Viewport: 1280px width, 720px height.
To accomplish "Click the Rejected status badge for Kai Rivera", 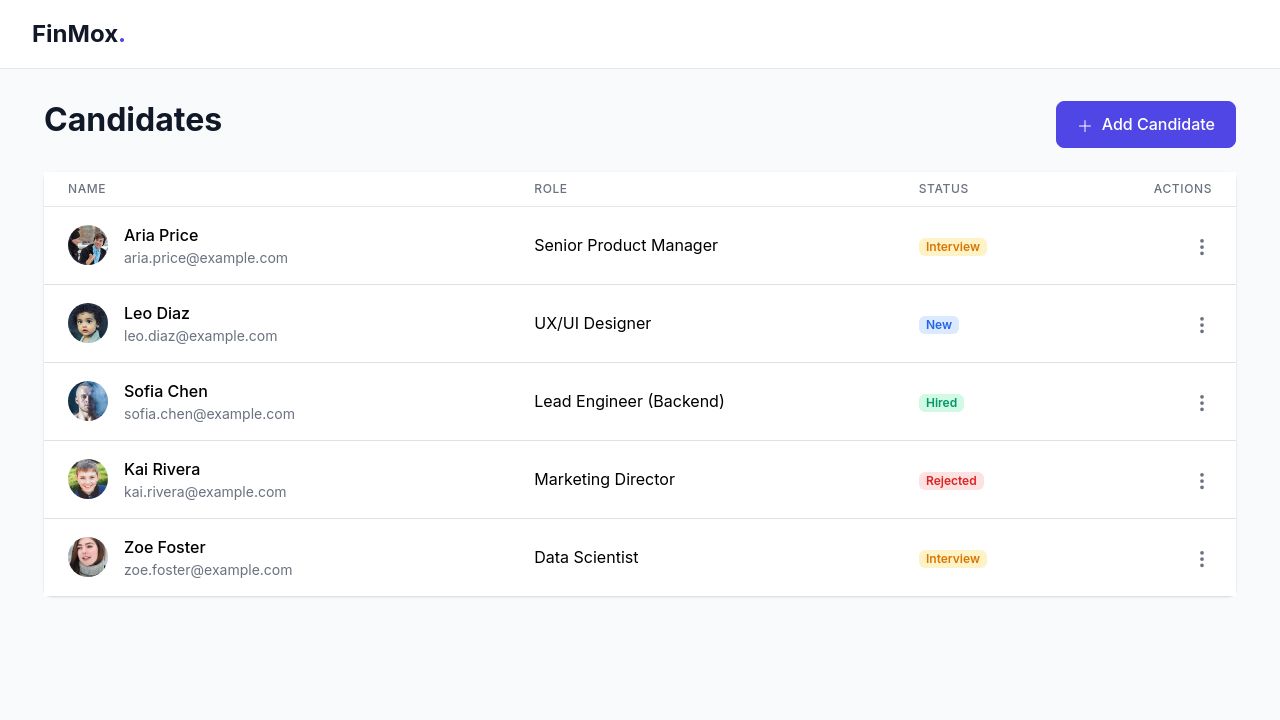I will [x=951, y=481].
